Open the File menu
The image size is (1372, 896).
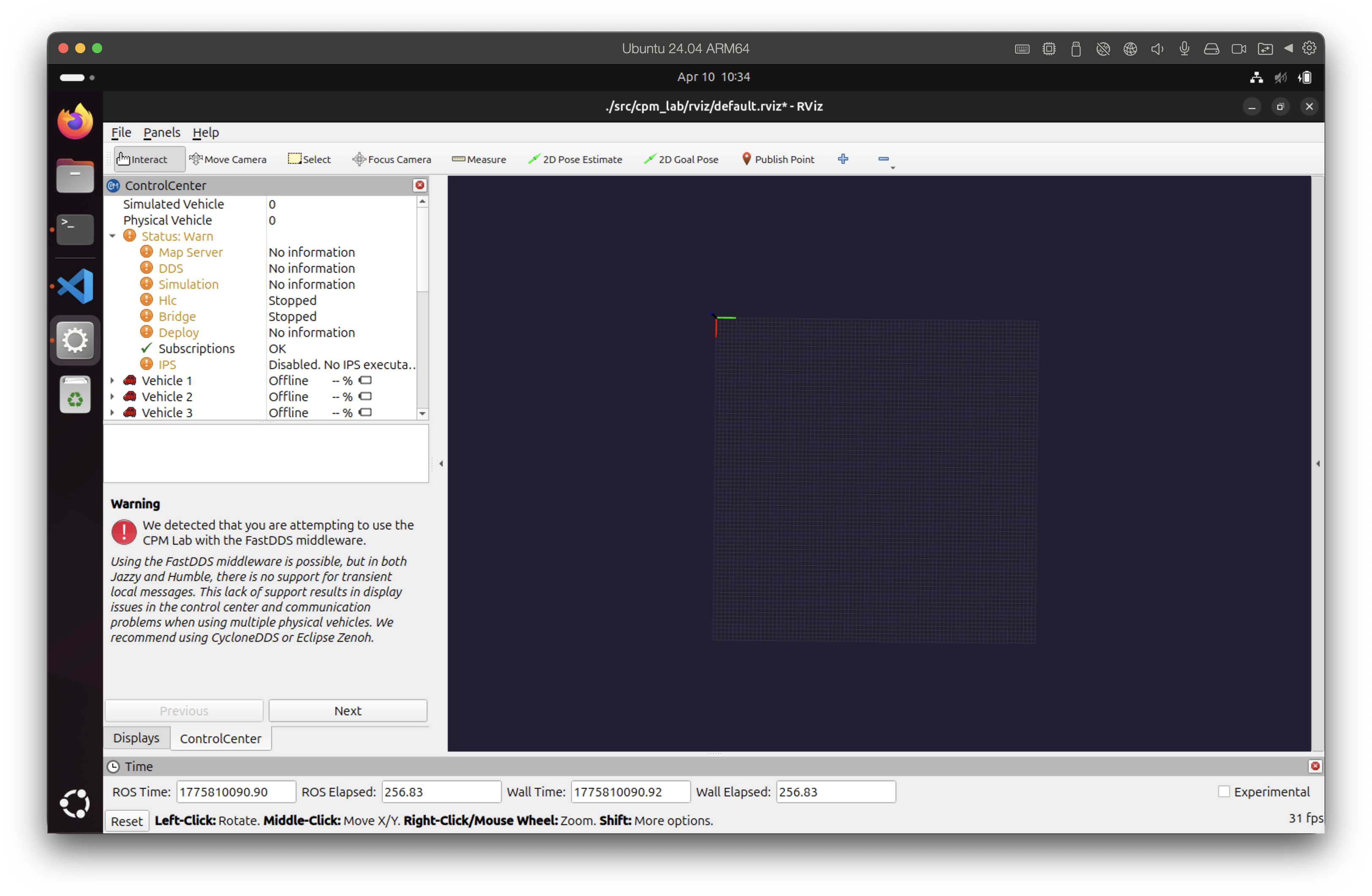tap(121, 133)
